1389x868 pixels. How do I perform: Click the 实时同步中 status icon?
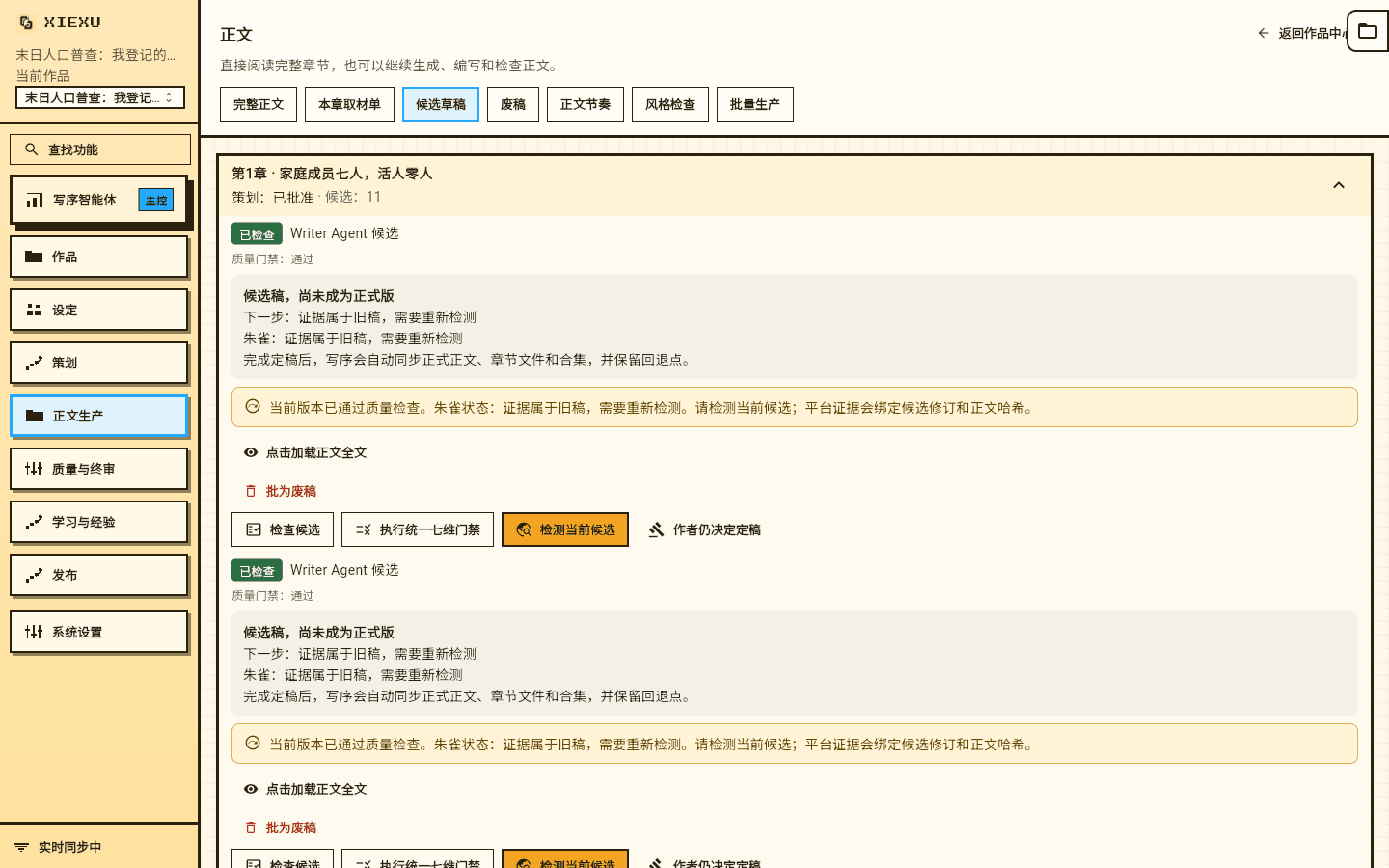tap(21, 847)
